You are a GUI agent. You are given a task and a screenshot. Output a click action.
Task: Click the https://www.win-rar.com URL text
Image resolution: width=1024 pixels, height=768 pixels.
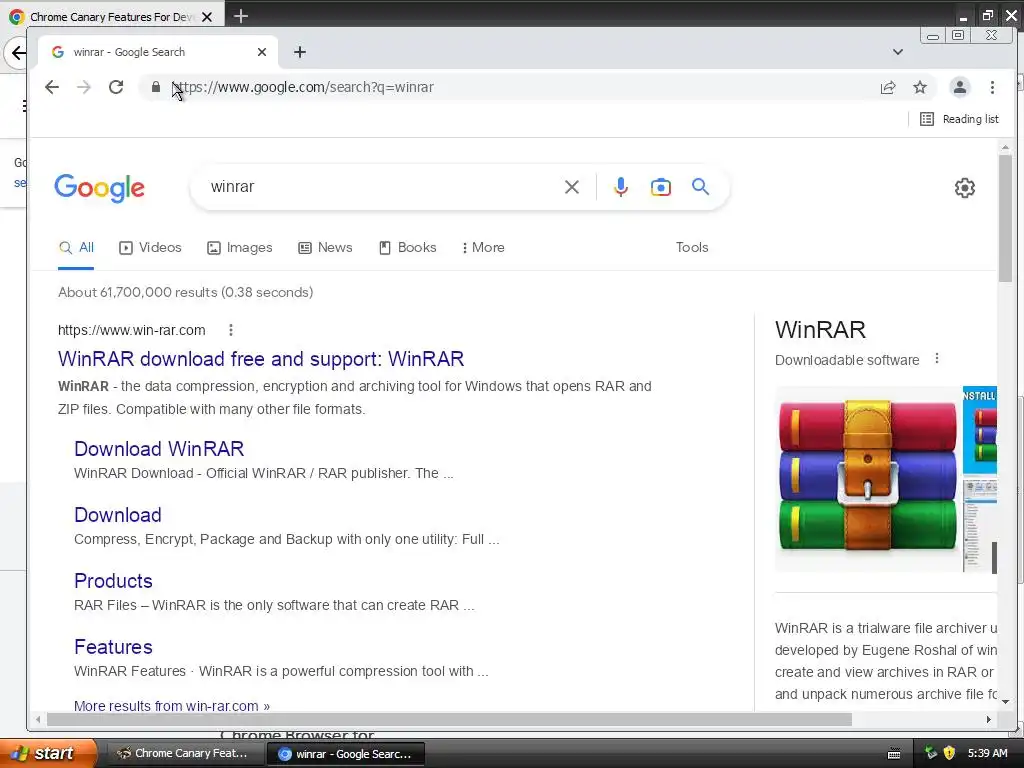point(132,330)
